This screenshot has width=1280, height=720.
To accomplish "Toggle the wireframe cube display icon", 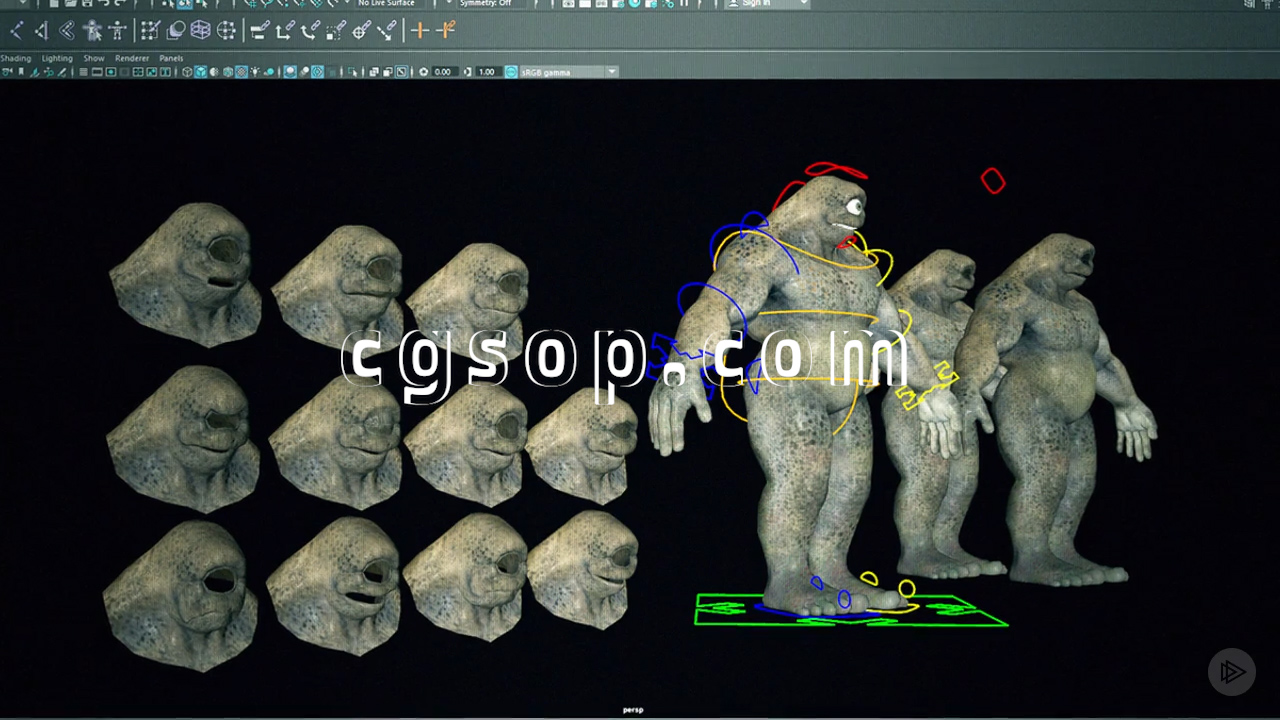I will click(187, 72).
